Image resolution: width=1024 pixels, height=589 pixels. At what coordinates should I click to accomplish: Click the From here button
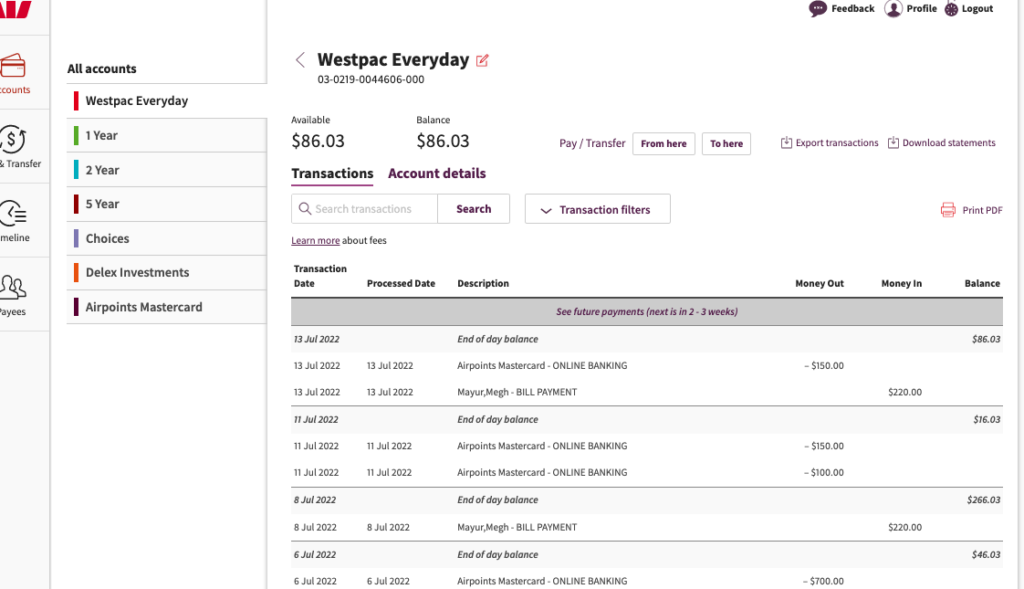[x=664, y=144]
